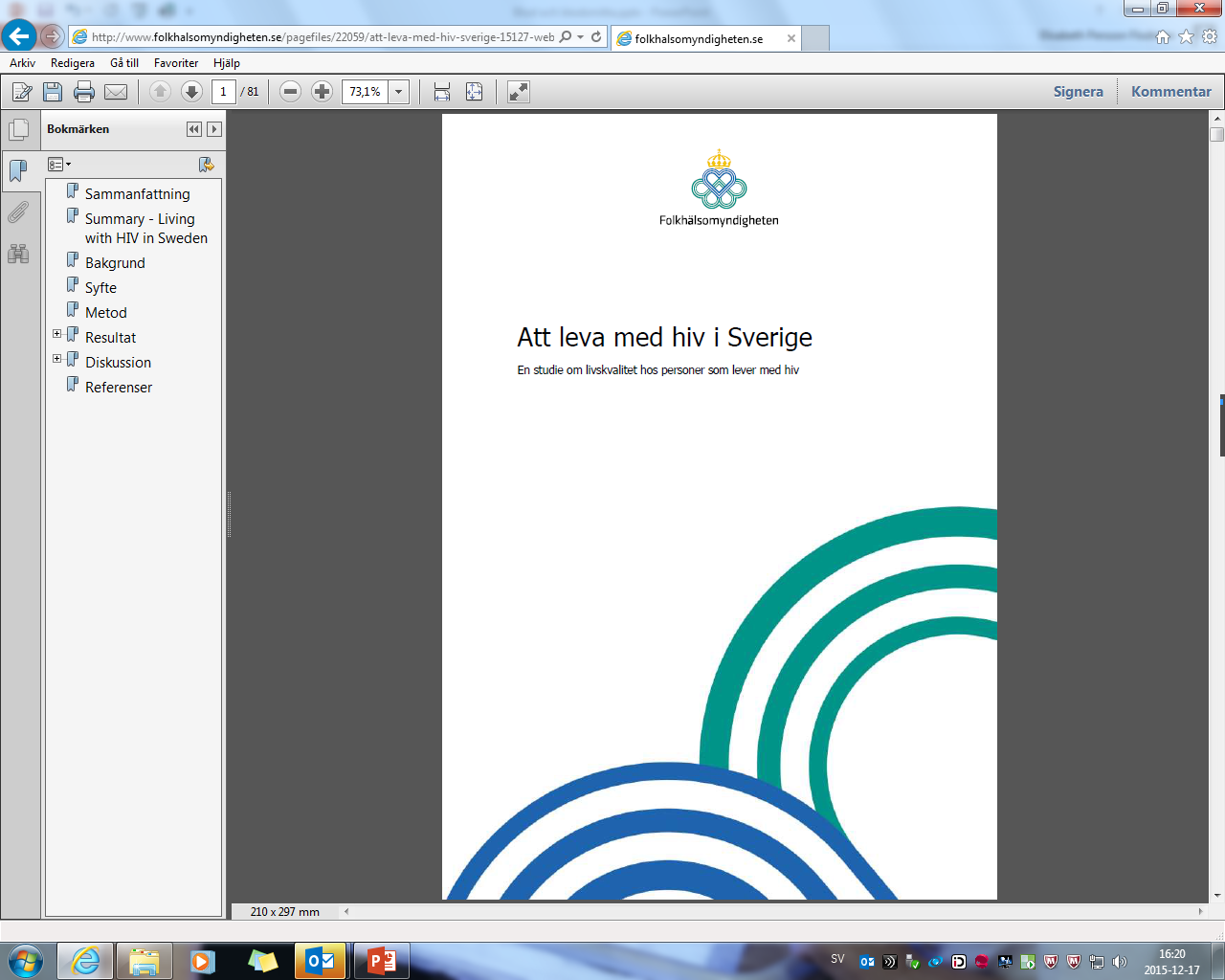Select the folkhalsomyndigheten.se browser tab
Screen dimensions: 1225x980
(699, 39)
